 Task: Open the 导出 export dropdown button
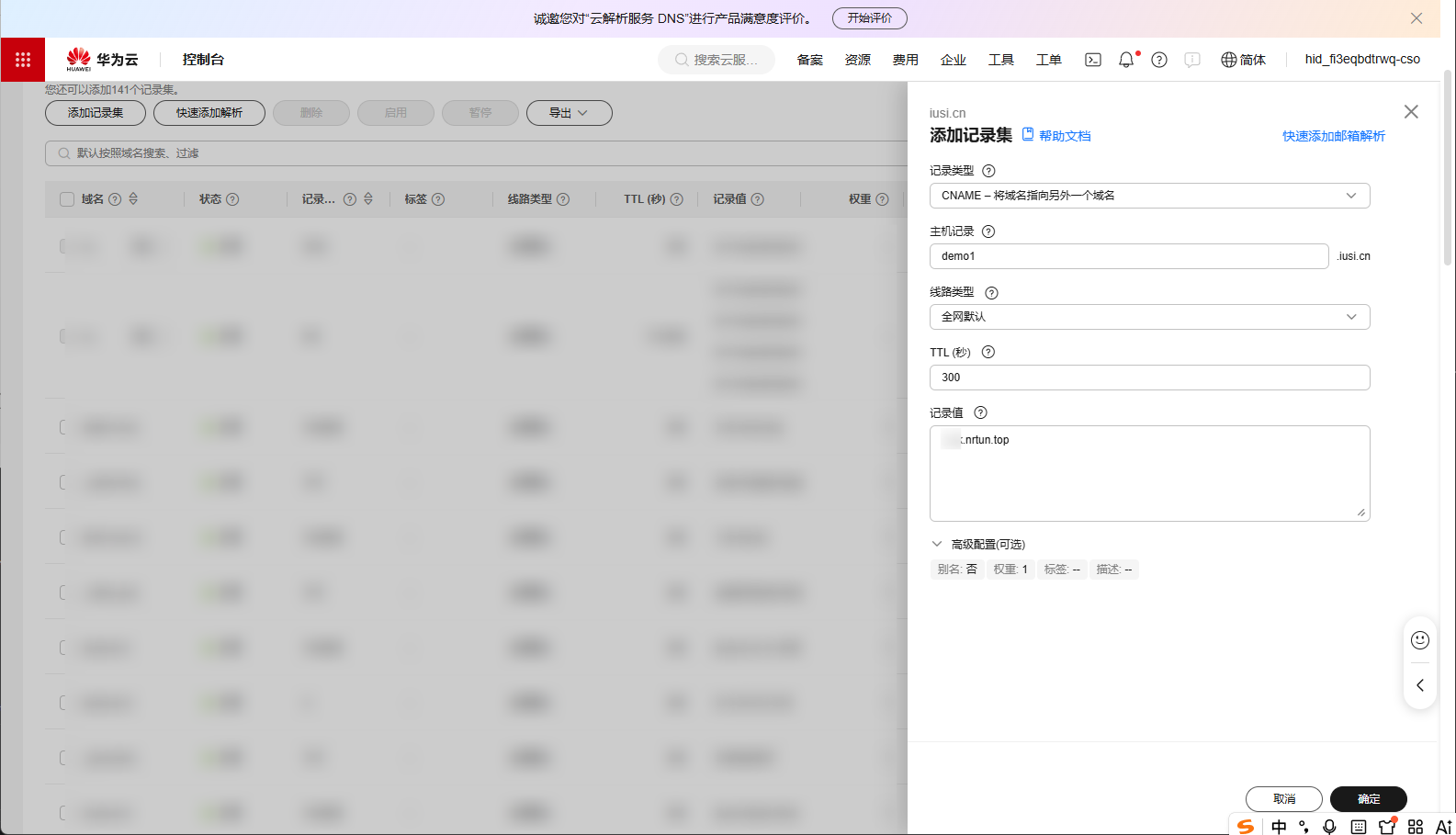(x=570, y=113)
